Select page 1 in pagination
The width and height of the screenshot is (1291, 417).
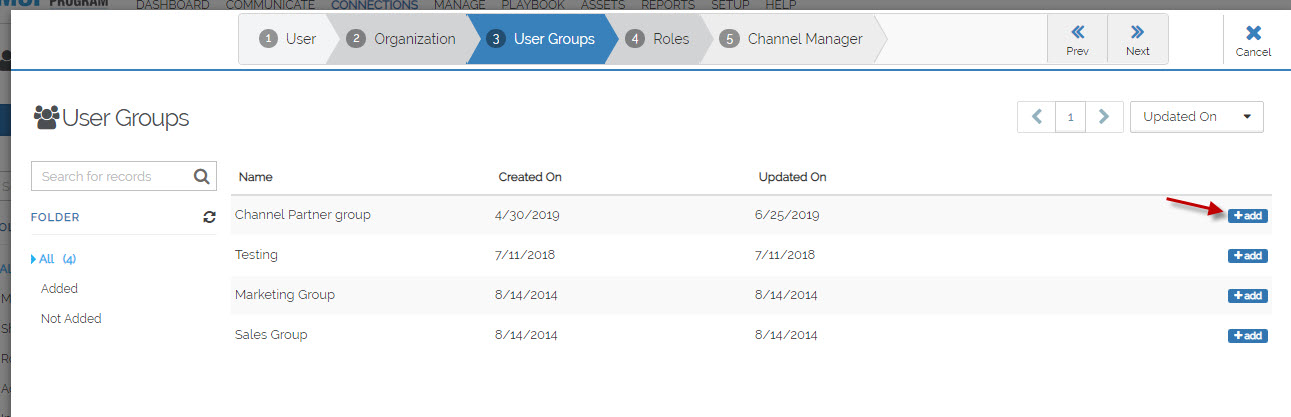click(x=1070, y=117)
